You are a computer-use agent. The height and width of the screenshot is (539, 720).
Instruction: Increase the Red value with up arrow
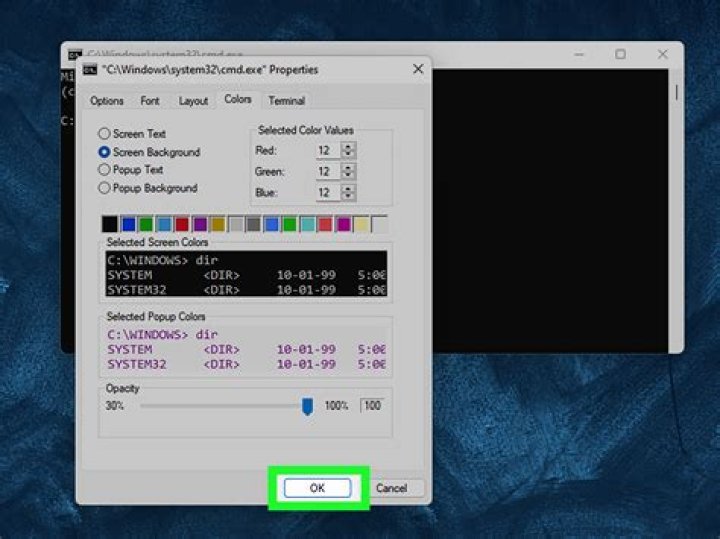[348, 146]
